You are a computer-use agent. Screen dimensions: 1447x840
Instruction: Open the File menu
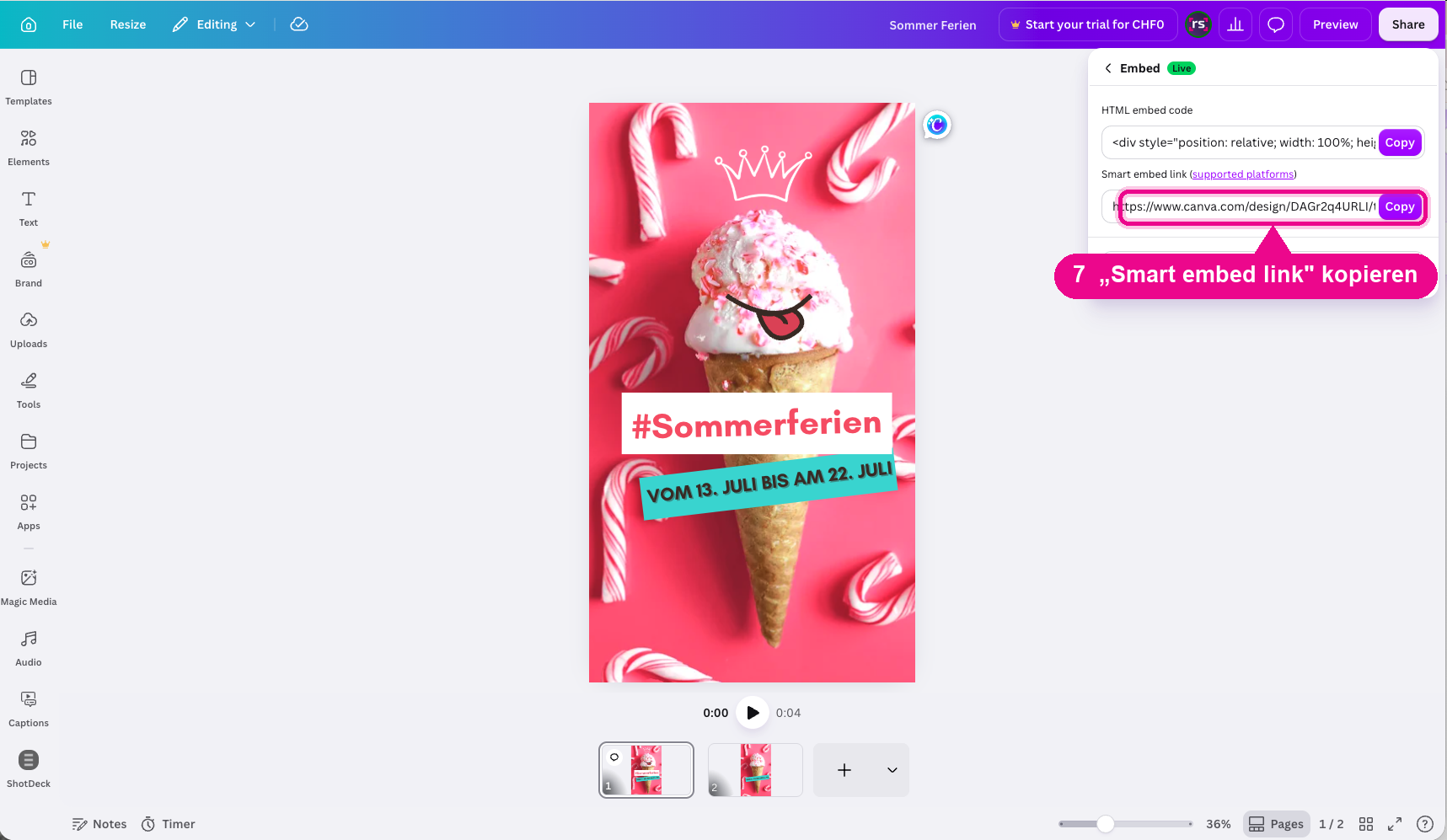[x=72, y=24]
